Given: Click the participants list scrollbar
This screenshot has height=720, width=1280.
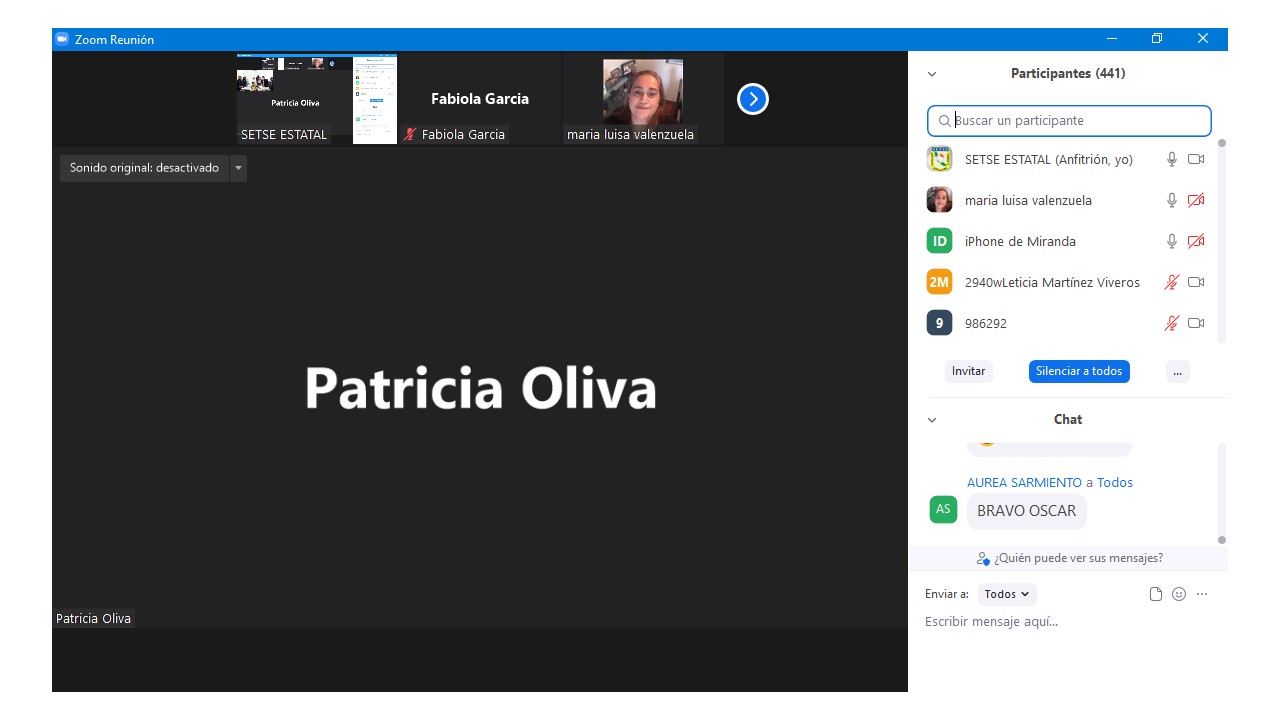Looking at the screenshot, I should (1221, 240).
